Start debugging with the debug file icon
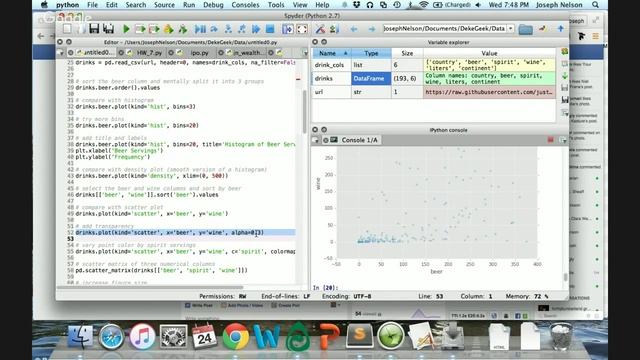Viewport: 640px width, 360px height. point(200,29)
